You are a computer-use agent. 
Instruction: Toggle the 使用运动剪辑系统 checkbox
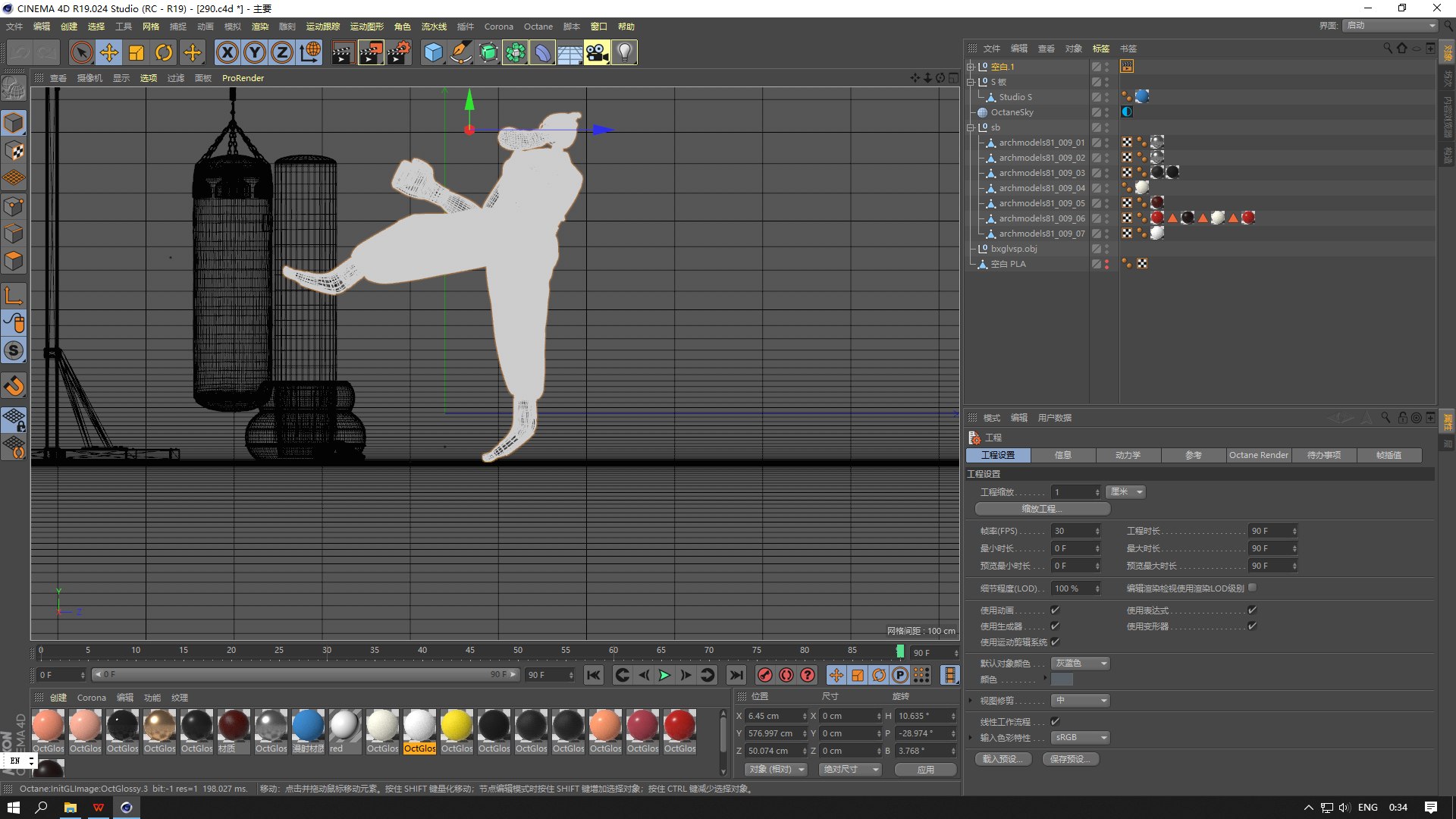click(1055, 642)
